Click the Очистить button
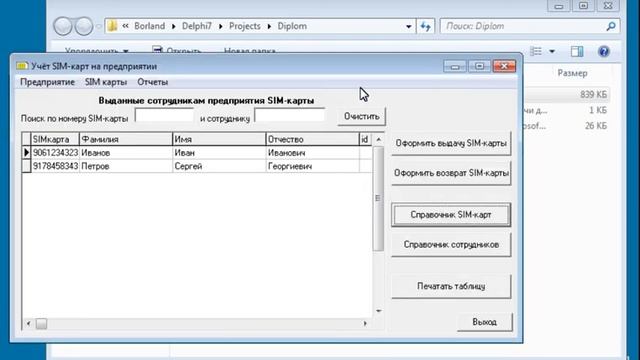 pyautogui.click(x=362, y=116)
